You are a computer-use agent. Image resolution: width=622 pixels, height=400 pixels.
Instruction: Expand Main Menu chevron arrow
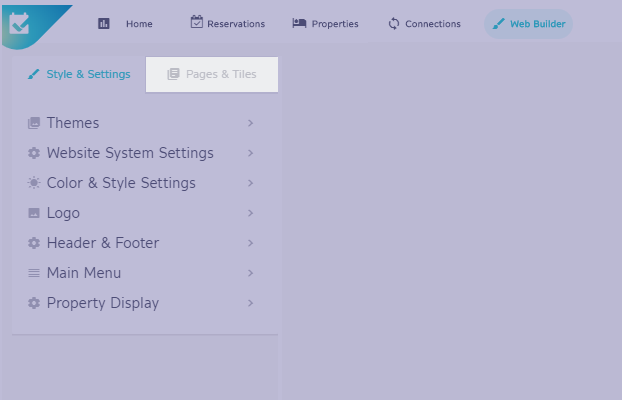pos(250,273)
